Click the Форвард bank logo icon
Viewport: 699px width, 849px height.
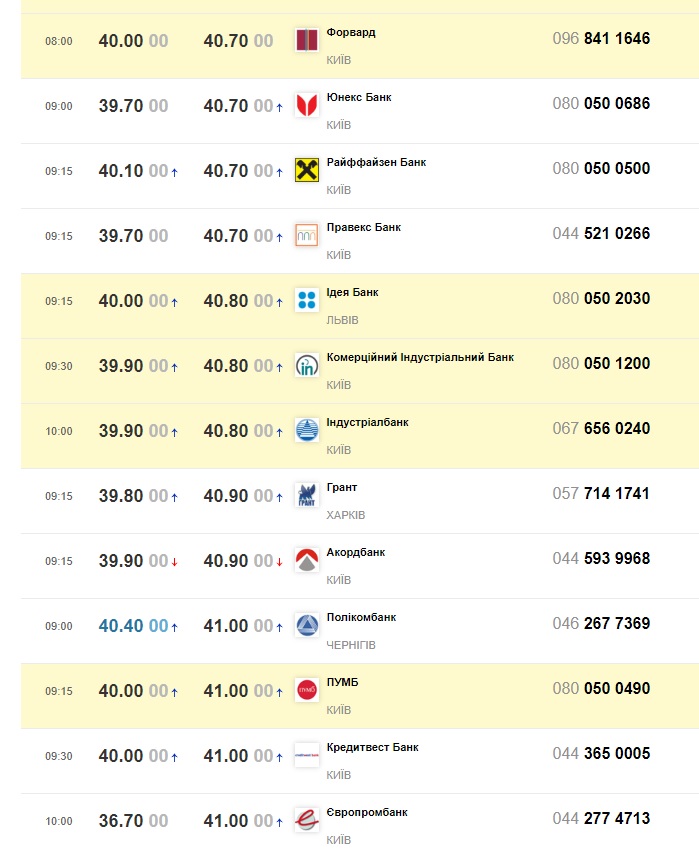coord(307,40)
